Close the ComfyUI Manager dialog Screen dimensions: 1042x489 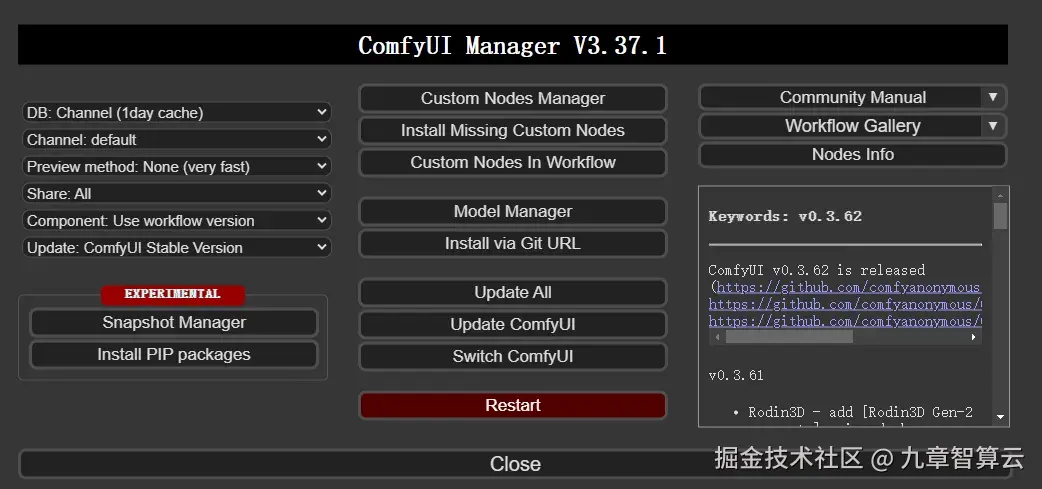pyautogui.click(x=515, y=464)
